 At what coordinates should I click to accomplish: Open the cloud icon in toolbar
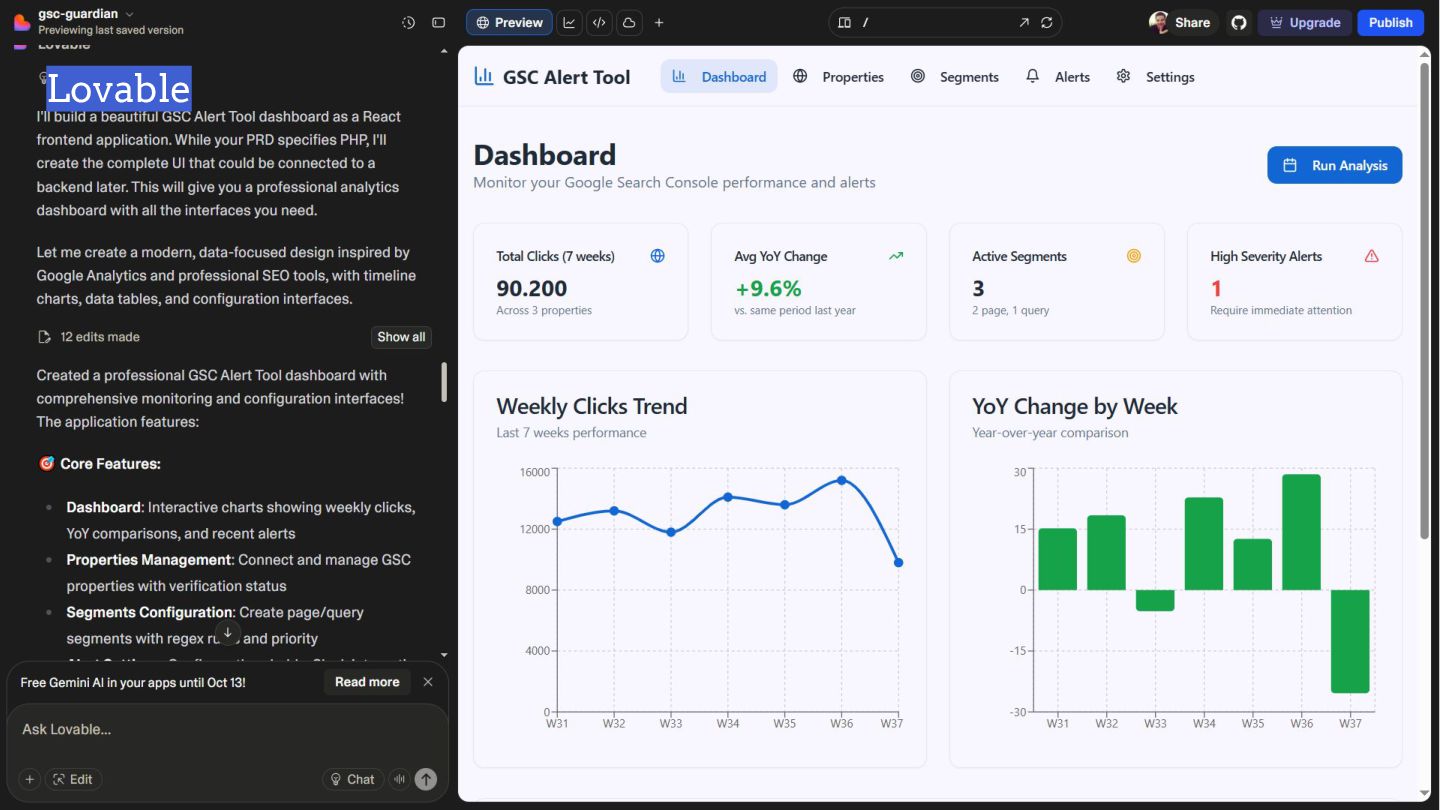pyautogui.click(x=629, y=22)
